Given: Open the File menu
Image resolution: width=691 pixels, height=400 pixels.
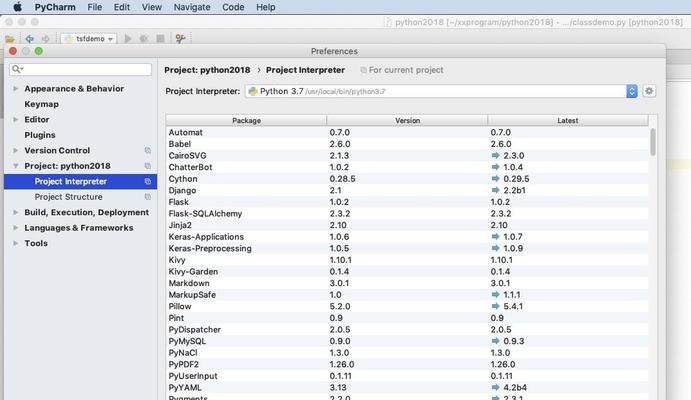Looking at the screenshot, I should (95, 7).
